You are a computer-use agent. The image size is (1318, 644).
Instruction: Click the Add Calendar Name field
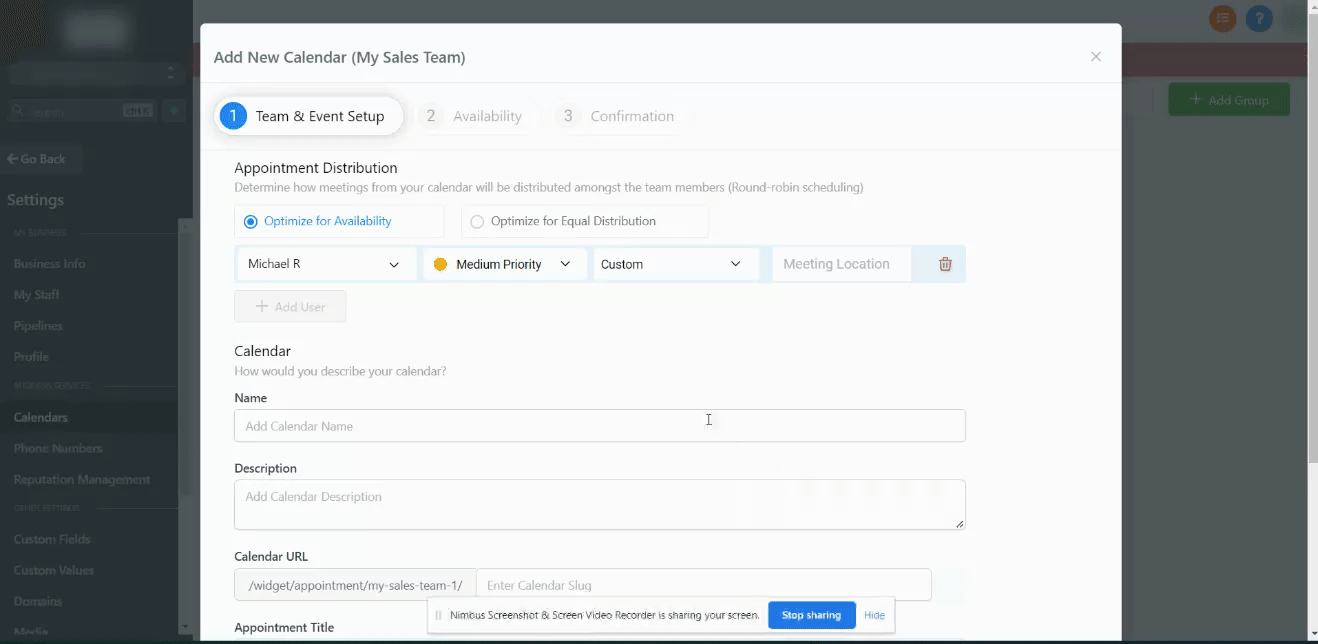[599, 426]
